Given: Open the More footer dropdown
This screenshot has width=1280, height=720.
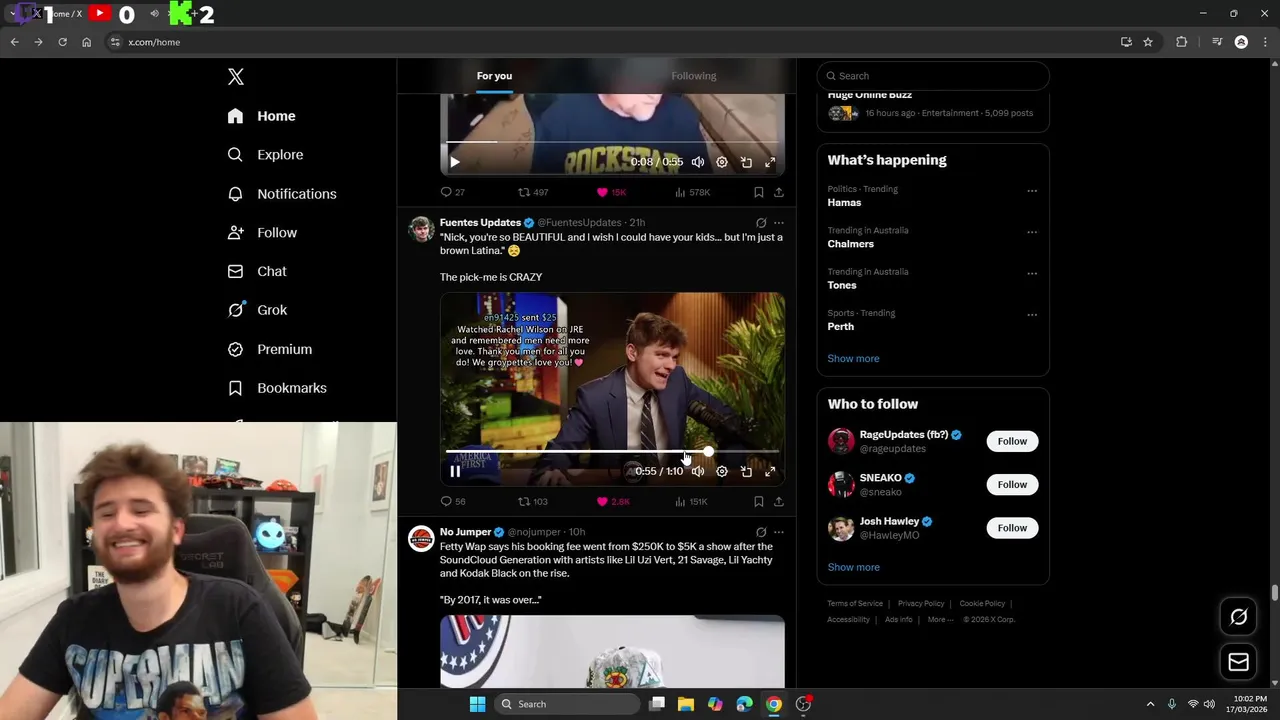Looking at the screenshot, I should (940, 620).
